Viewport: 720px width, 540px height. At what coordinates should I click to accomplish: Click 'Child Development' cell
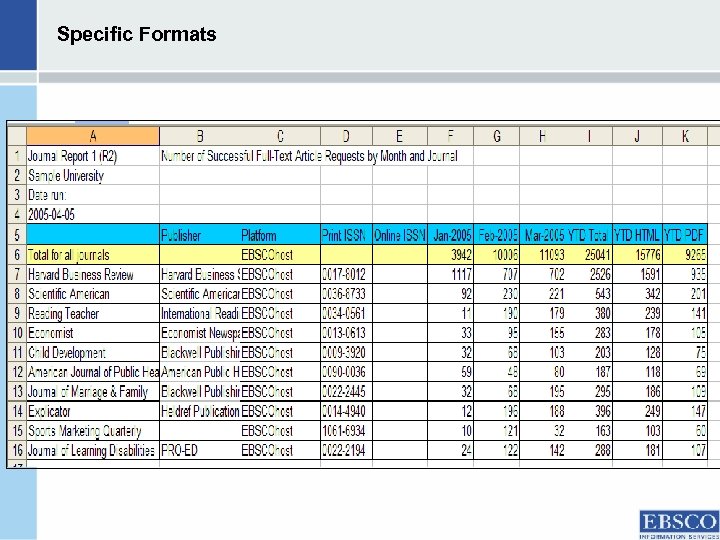[93, 353]
